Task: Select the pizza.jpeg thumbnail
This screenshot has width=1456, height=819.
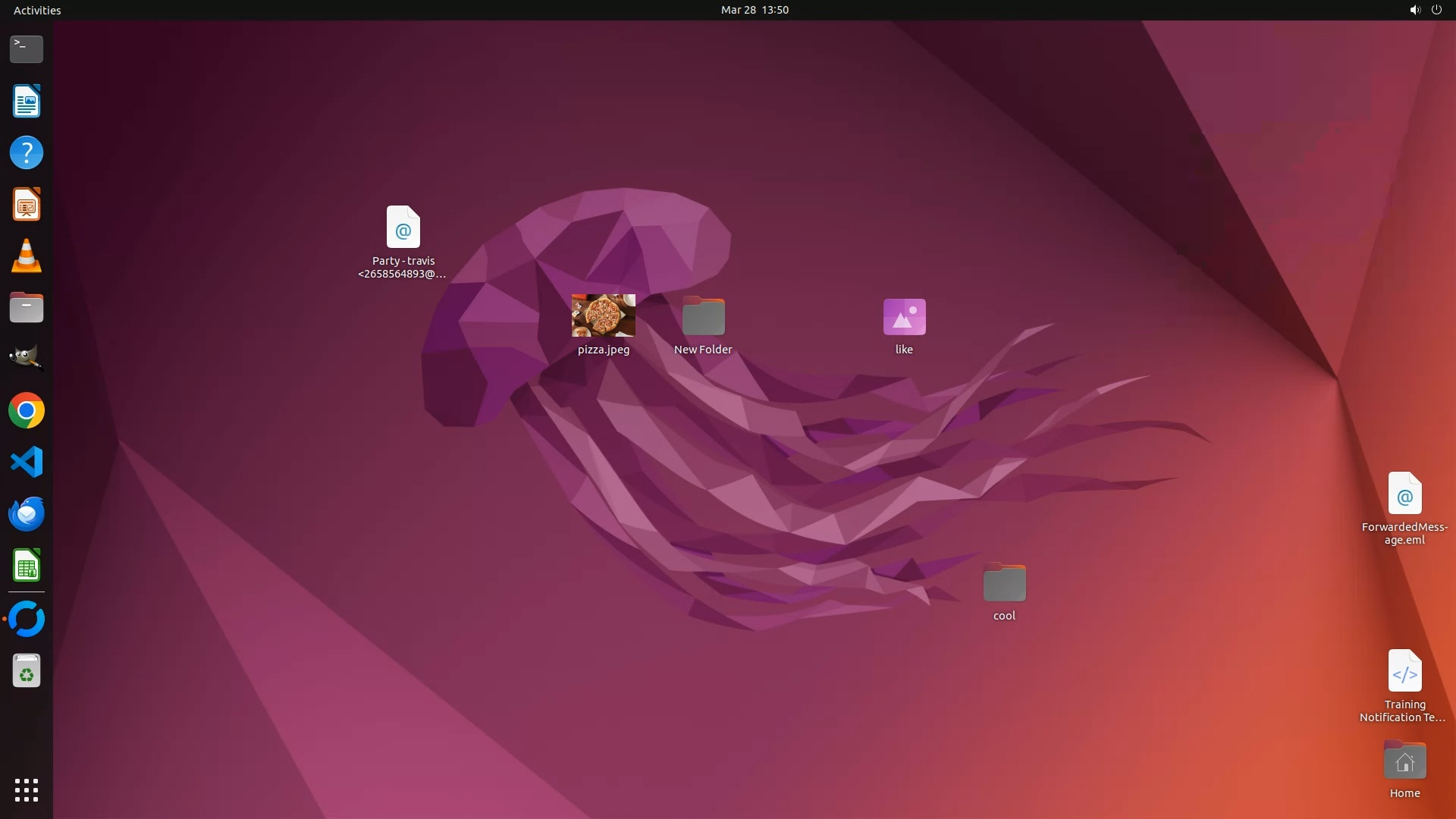Action: coord(603,315)
